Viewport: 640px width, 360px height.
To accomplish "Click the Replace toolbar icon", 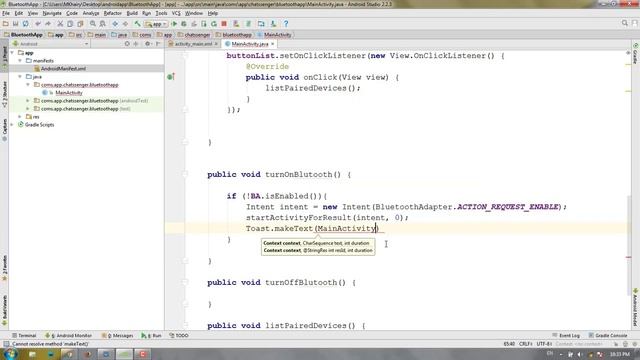I will 102,24.
